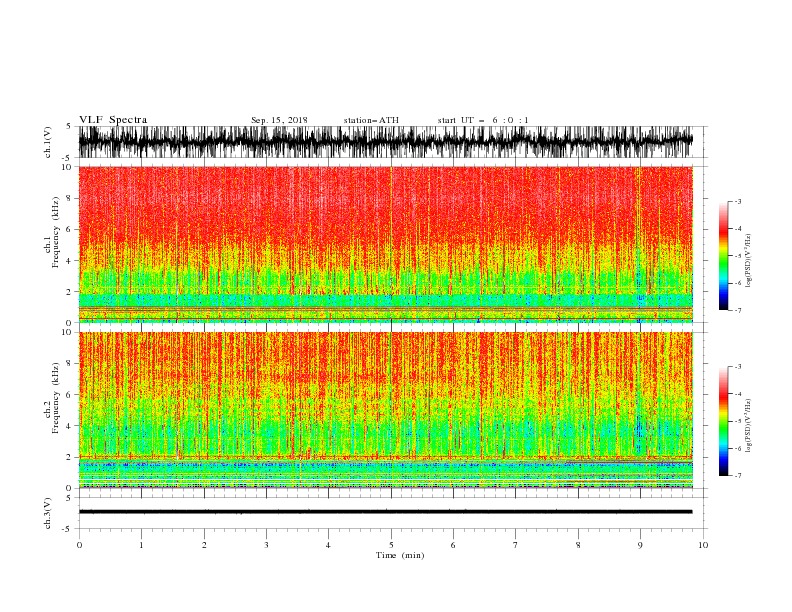Screen dimensions: 792x612
Task: Click time axis tick label "9"
Action: point(640,545)
